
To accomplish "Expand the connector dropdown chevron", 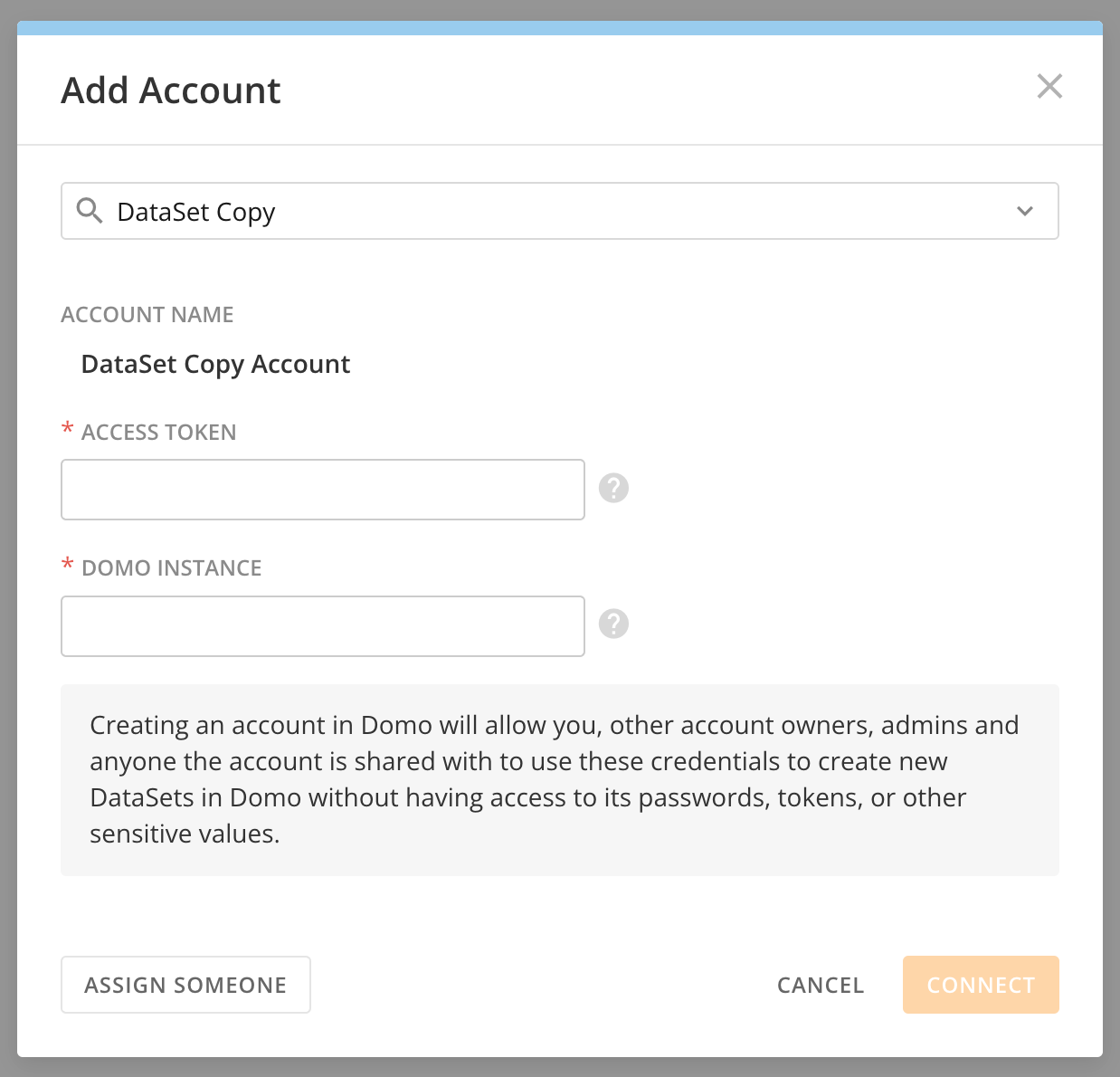I will 1024,212.
